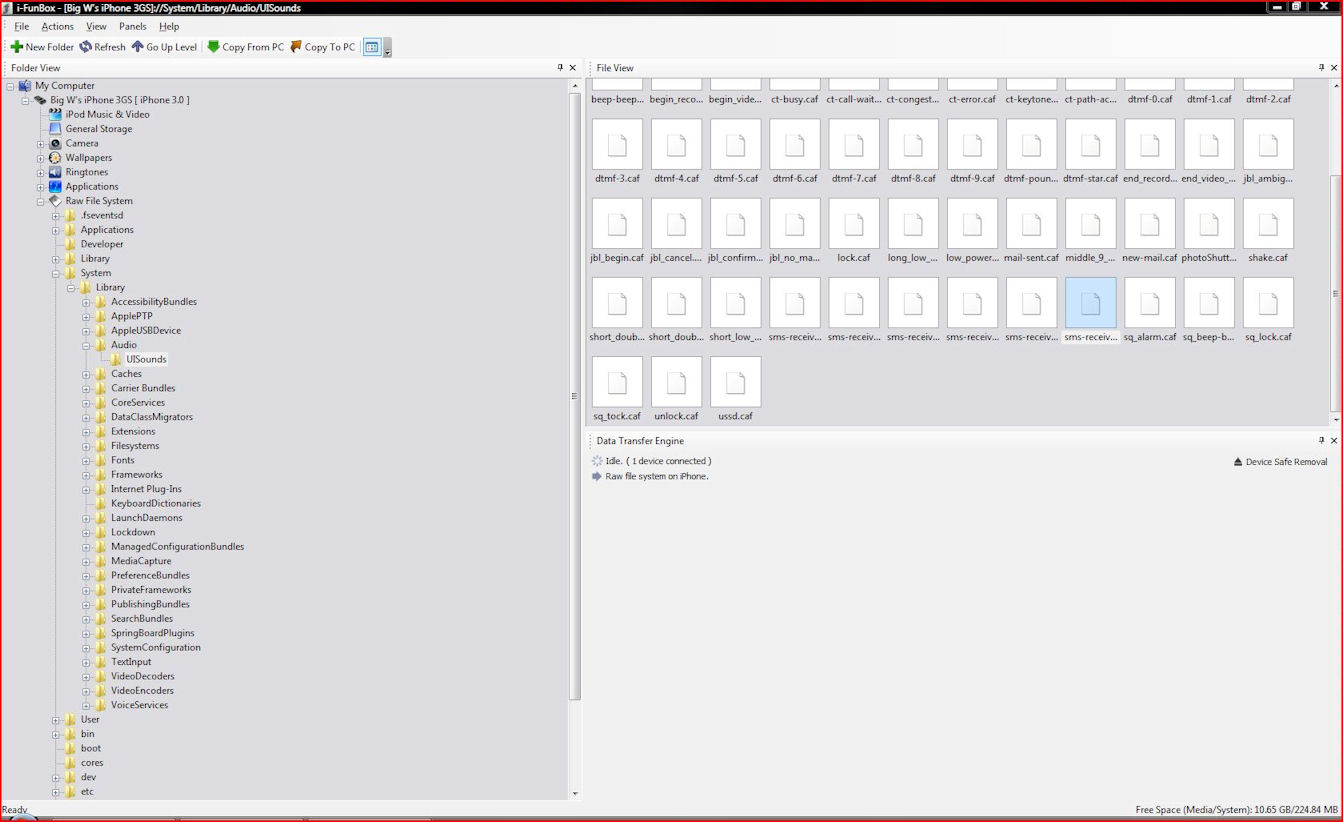The height and width of the screenshot is (822, 1343).
Task: Select the sq_alarm.caf file icon
Action: click(1150, 302)
